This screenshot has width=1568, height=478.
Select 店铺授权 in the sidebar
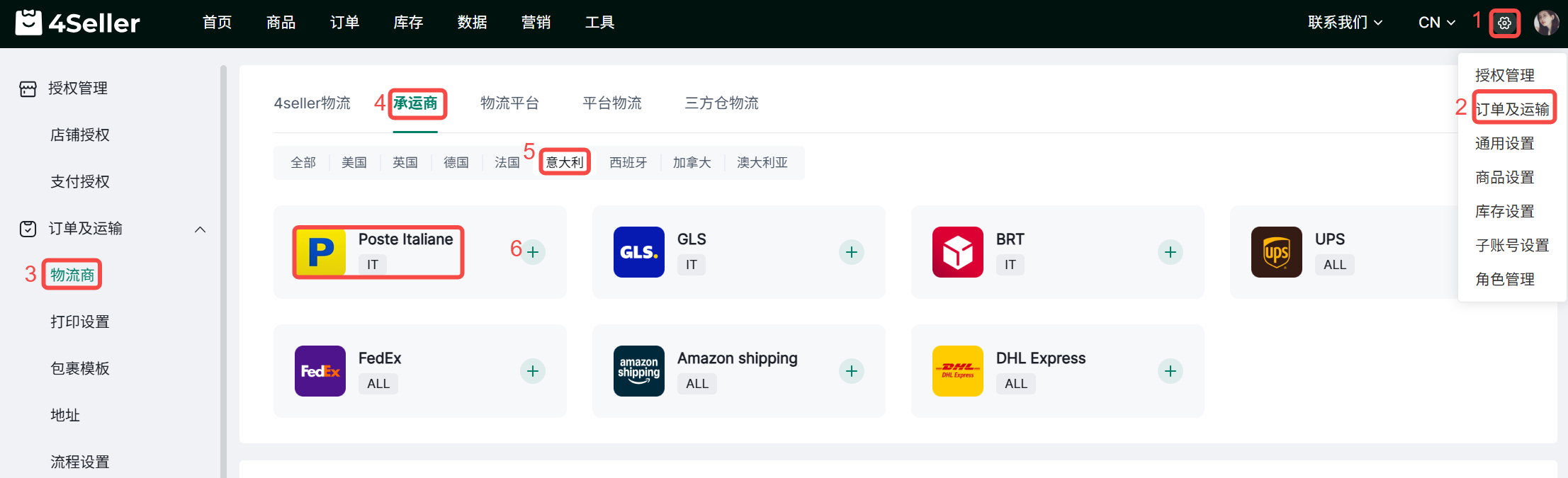coord(80,135)
